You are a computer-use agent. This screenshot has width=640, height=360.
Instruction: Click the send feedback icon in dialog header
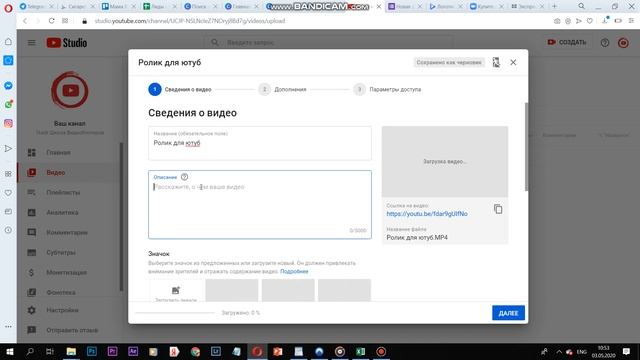[x=496, y=62]
